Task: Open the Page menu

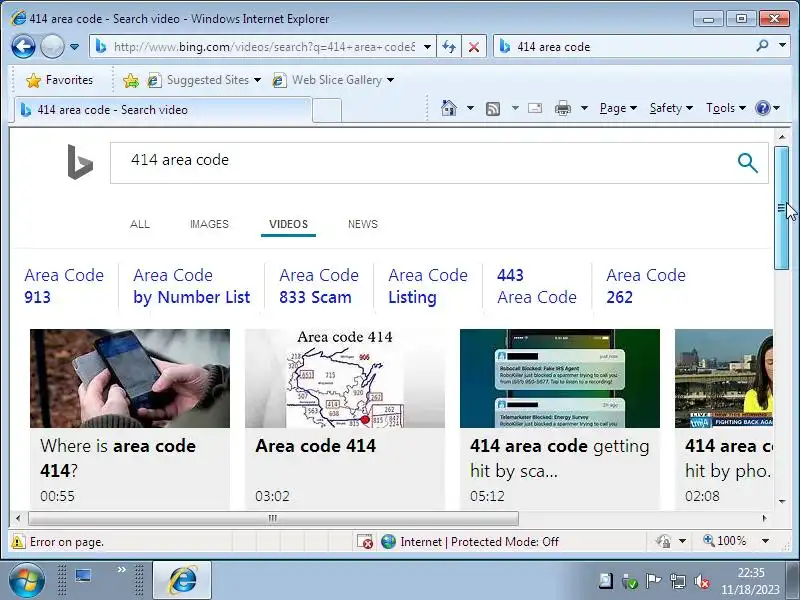Action: 618,108
